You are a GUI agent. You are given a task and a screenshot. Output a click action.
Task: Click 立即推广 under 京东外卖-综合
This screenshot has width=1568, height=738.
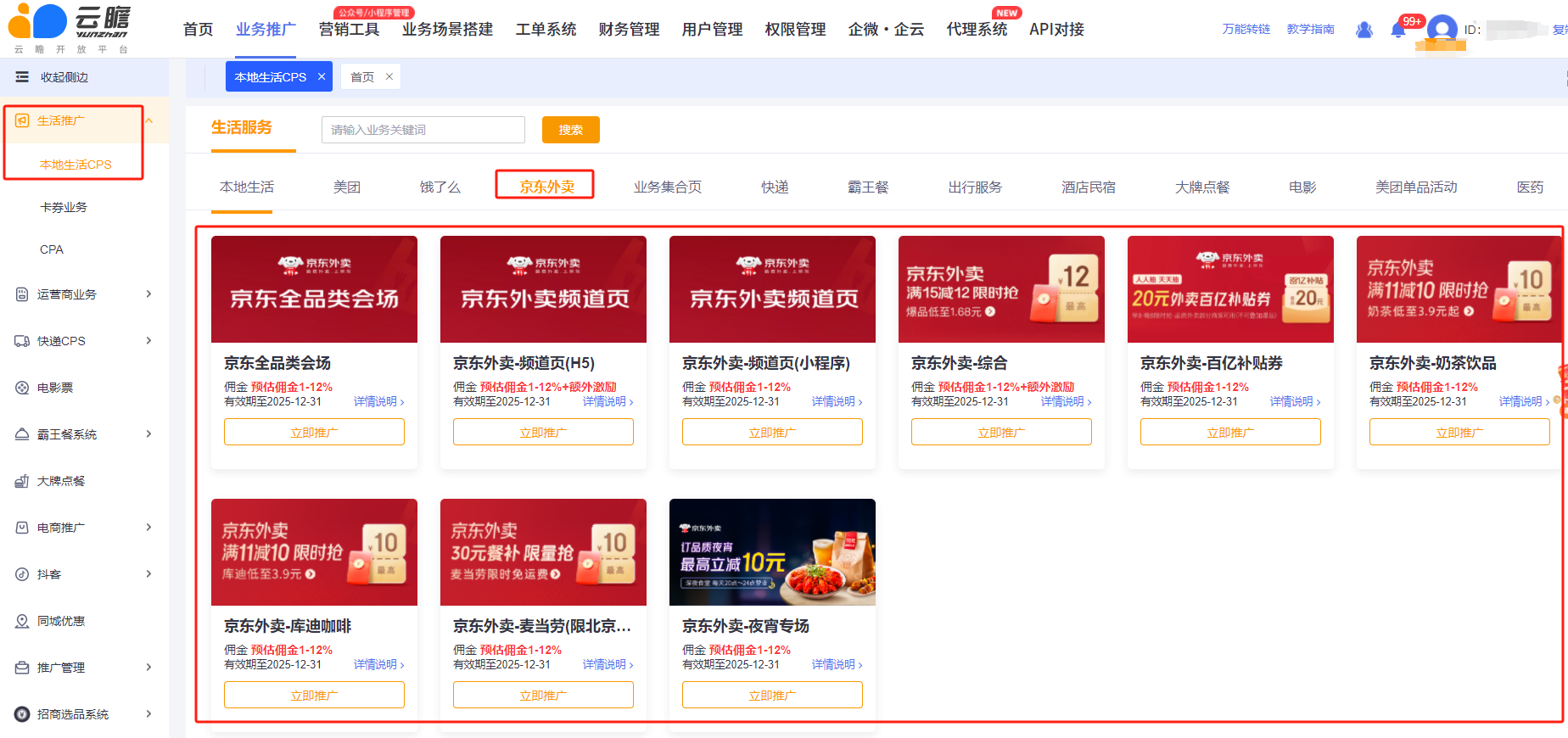1001,433
